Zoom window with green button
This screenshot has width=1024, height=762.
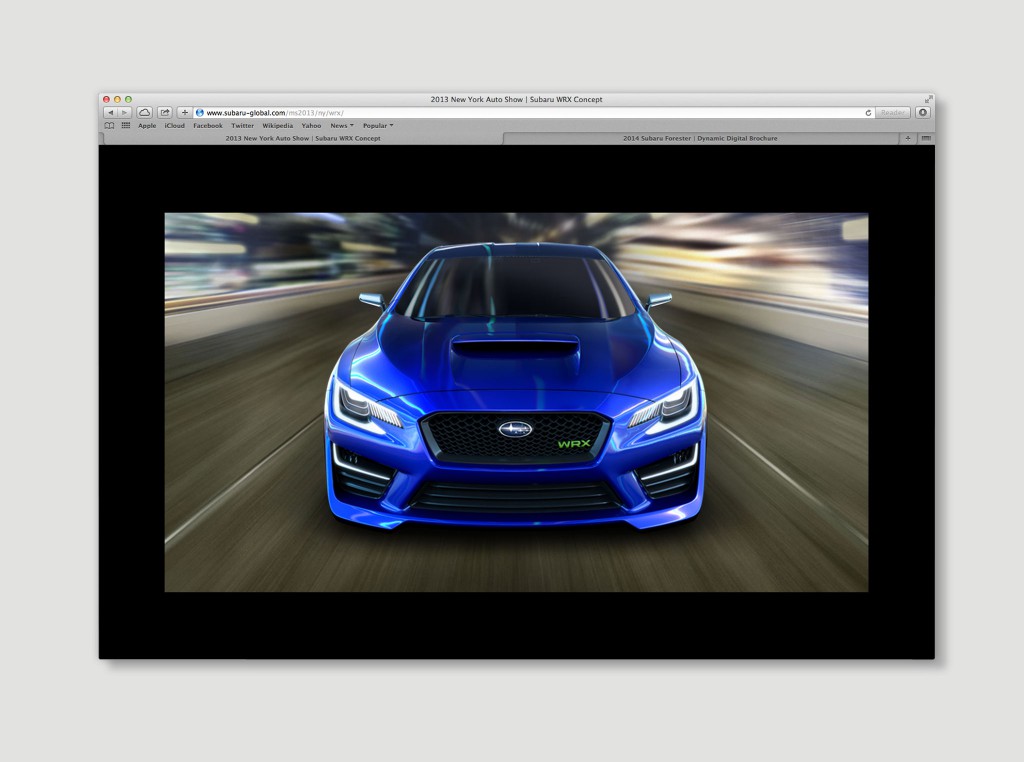click(x=129, y=99)
